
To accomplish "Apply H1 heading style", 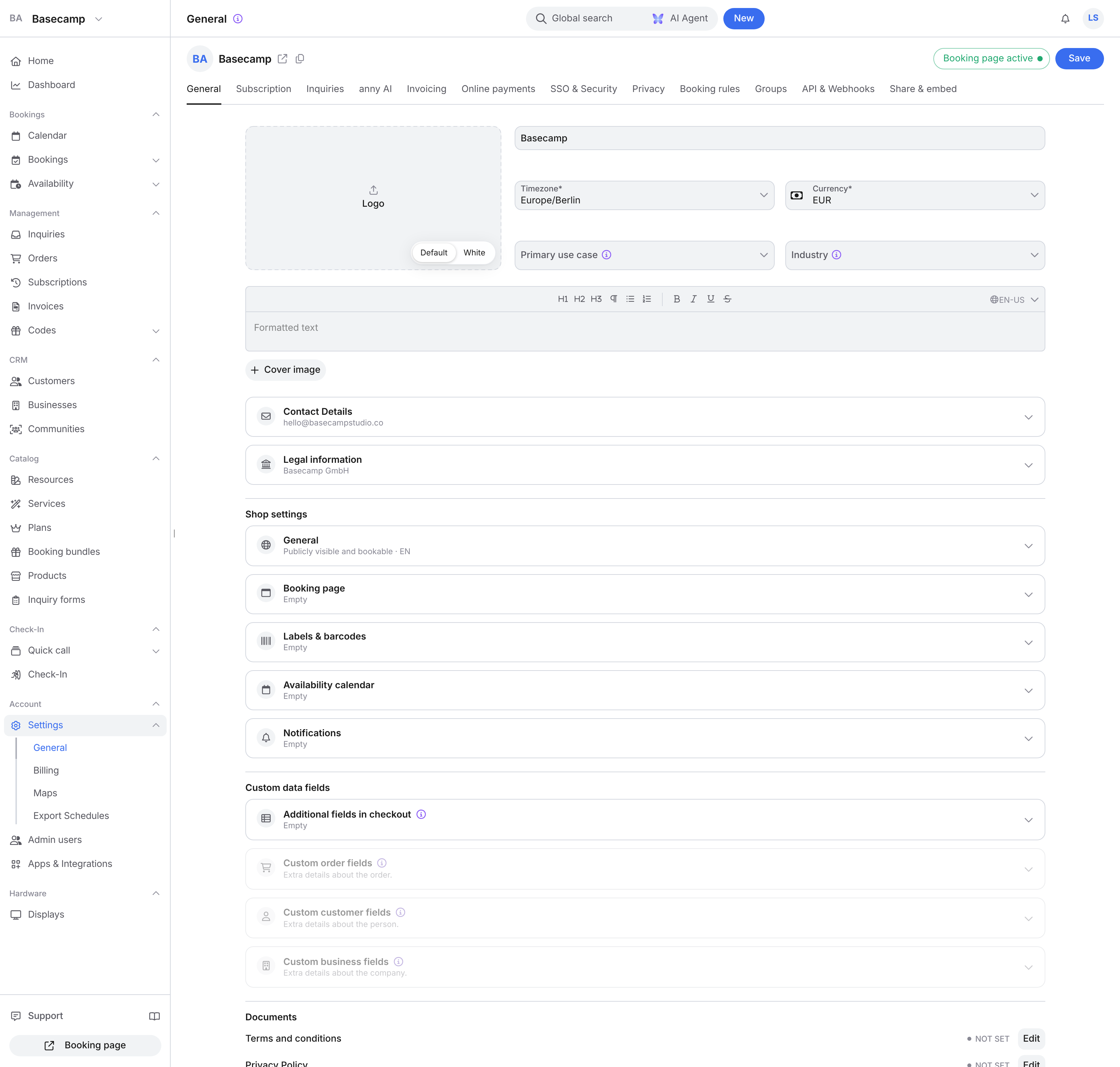I will point(563,299).
